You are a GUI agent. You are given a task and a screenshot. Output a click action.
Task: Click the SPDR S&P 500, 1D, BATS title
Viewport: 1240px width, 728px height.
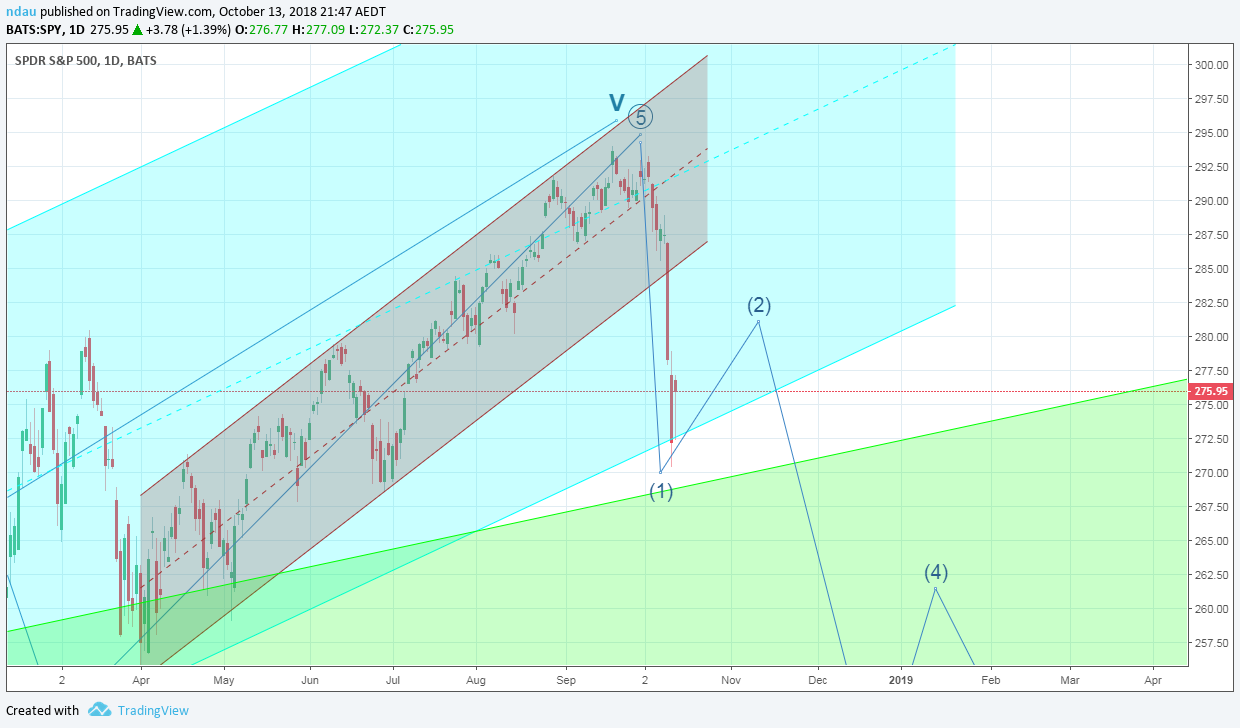pos(86,60)
